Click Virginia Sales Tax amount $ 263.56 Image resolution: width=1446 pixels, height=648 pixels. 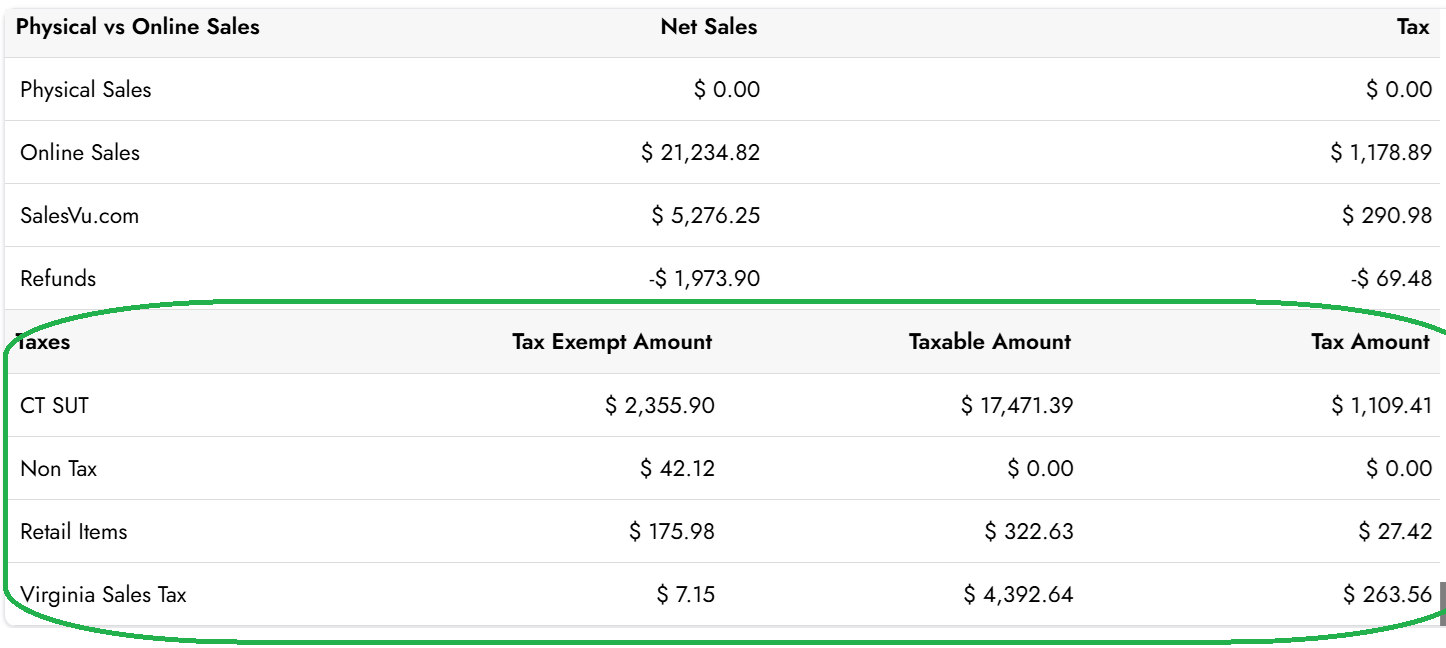(x=1388, y=595)
